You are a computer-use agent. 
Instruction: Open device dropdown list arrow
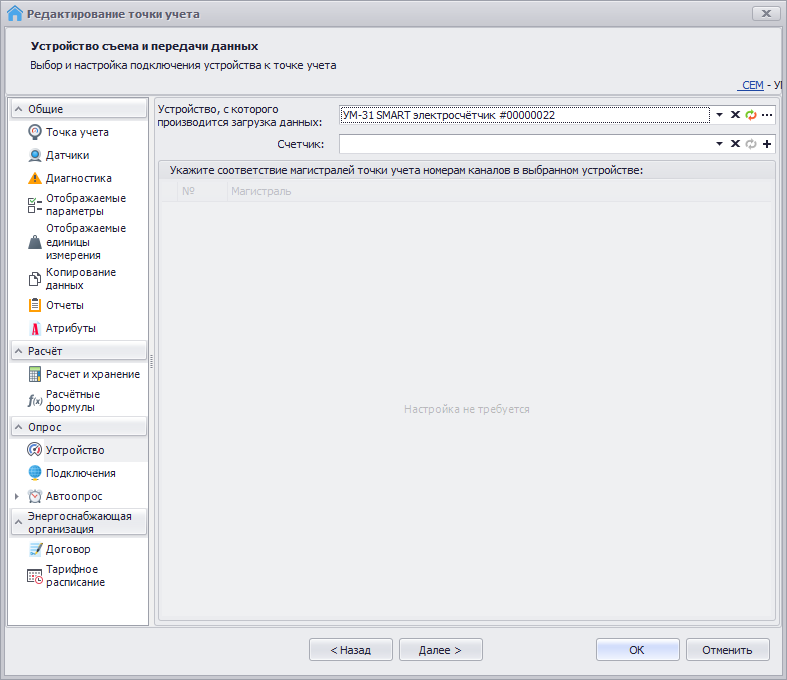click(719, 115)
